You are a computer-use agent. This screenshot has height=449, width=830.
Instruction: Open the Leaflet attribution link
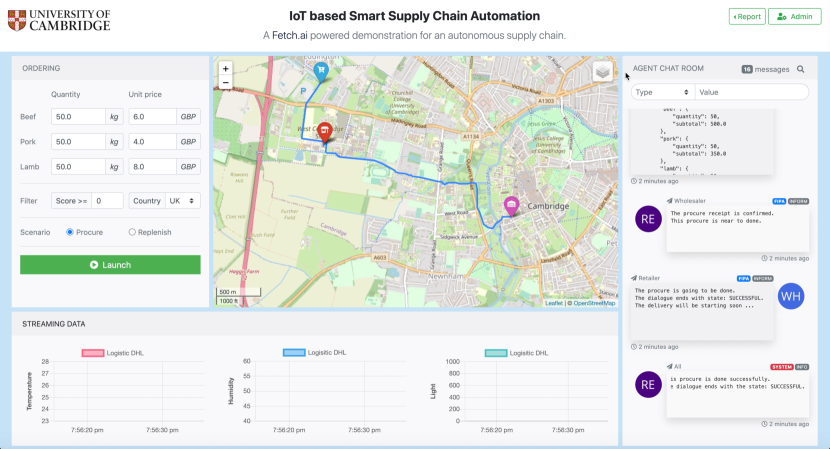tap(554, 303)
